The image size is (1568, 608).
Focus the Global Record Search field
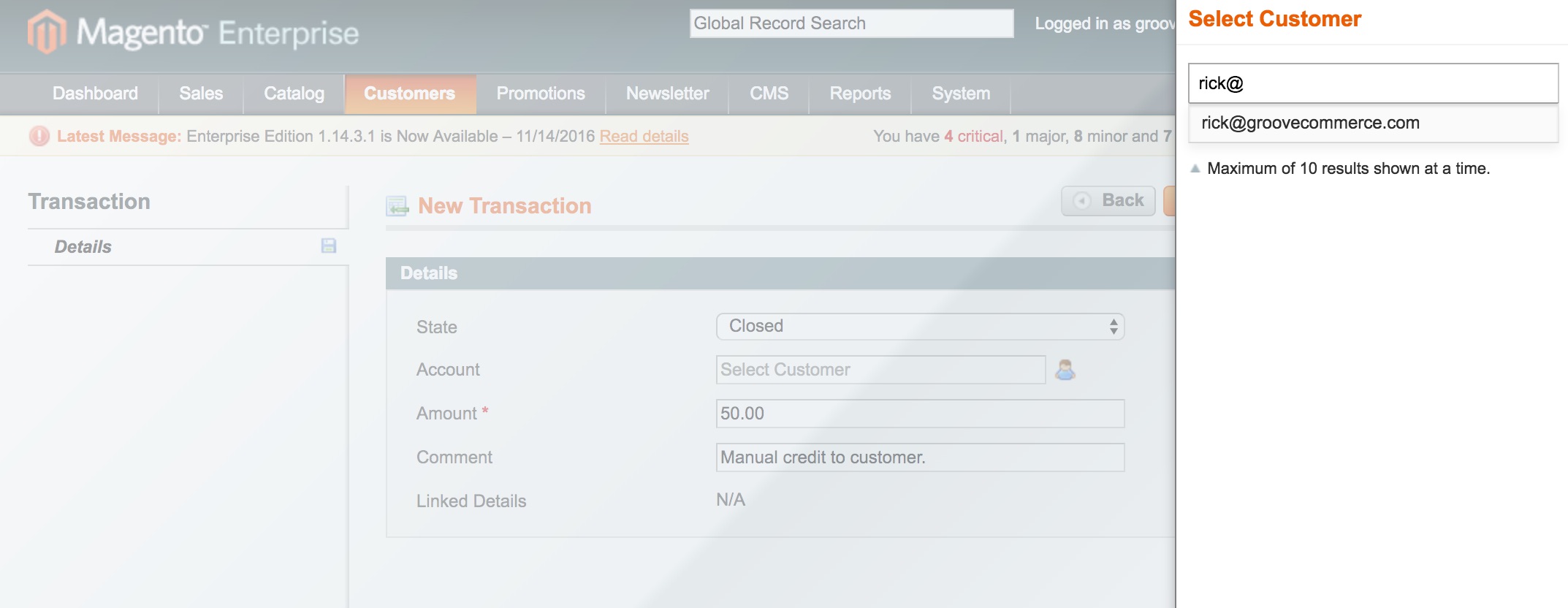point(851,23)
